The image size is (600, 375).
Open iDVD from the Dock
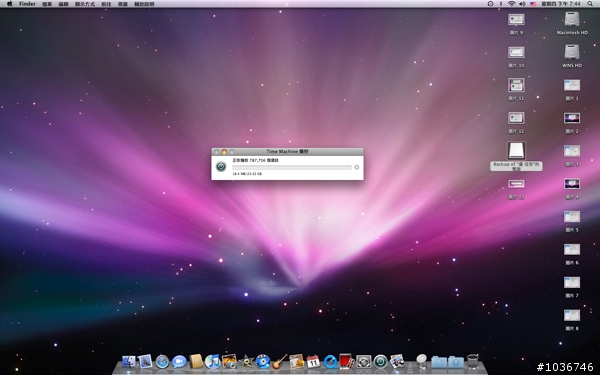263,361
